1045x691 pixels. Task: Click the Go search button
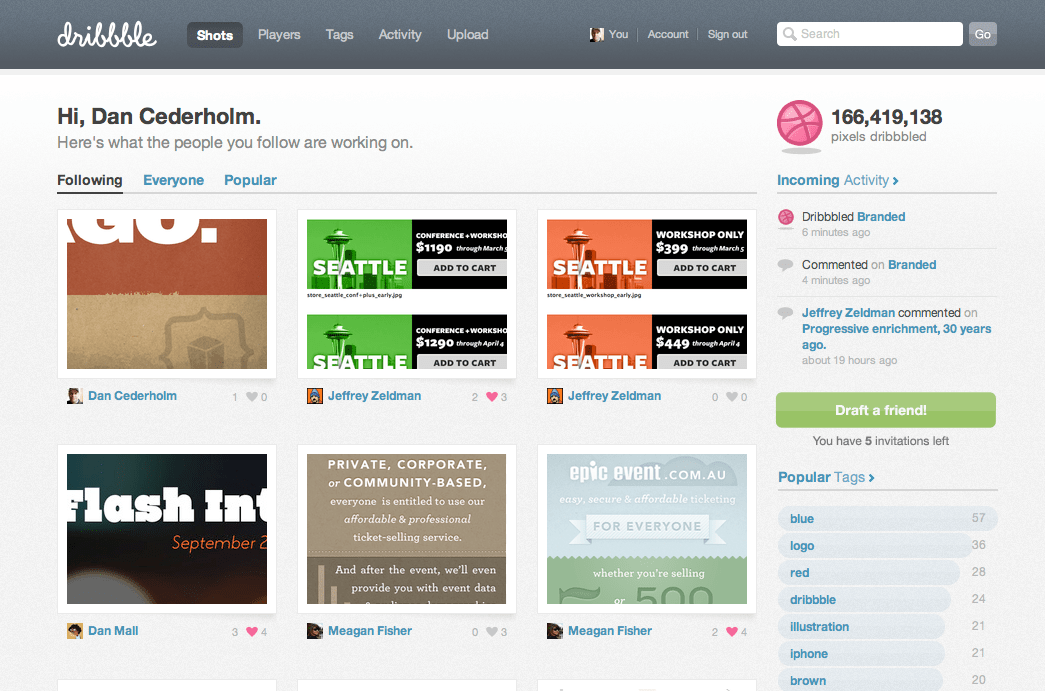point(983,34)
